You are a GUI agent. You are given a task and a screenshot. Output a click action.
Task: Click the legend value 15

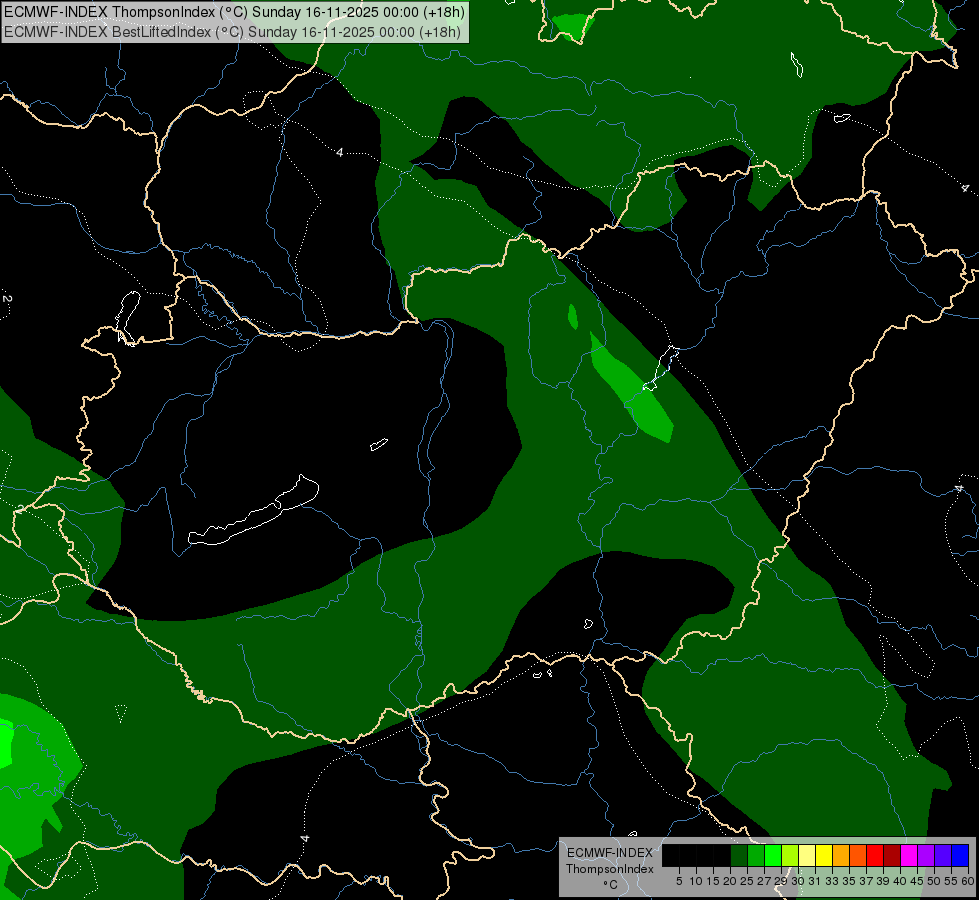point(713,881)
